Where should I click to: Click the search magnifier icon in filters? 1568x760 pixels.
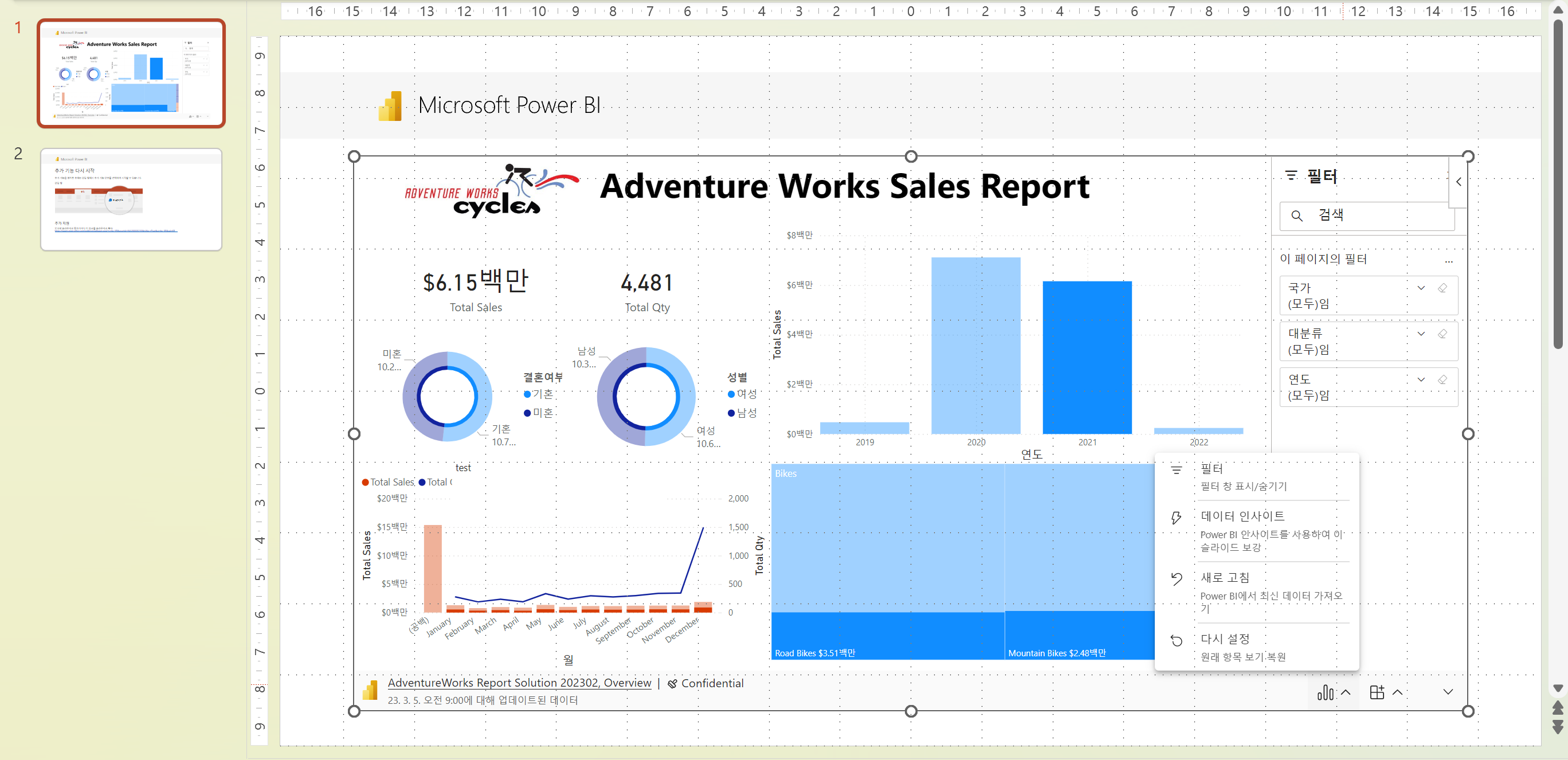pos(1296,216)
